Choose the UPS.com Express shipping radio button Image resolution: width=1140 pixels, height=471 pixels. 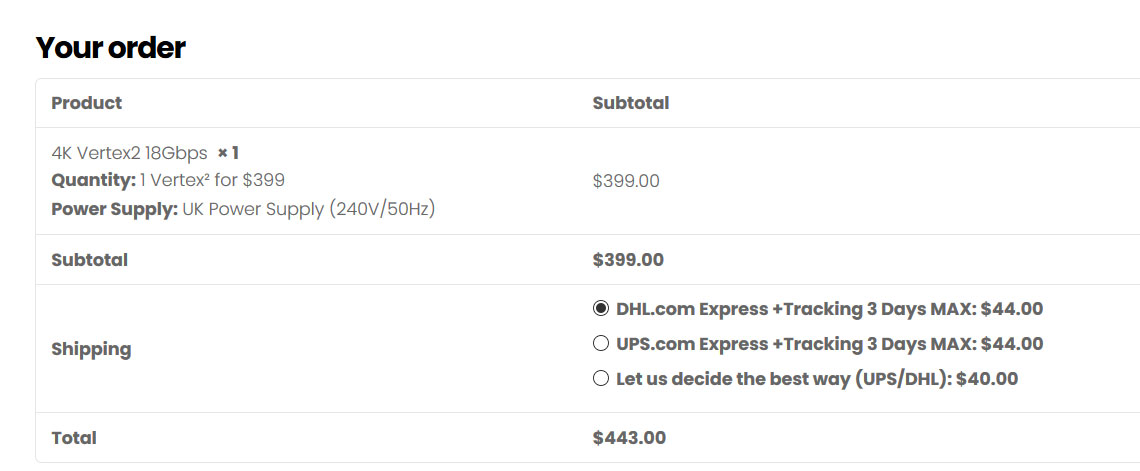[x=601, y=343]
